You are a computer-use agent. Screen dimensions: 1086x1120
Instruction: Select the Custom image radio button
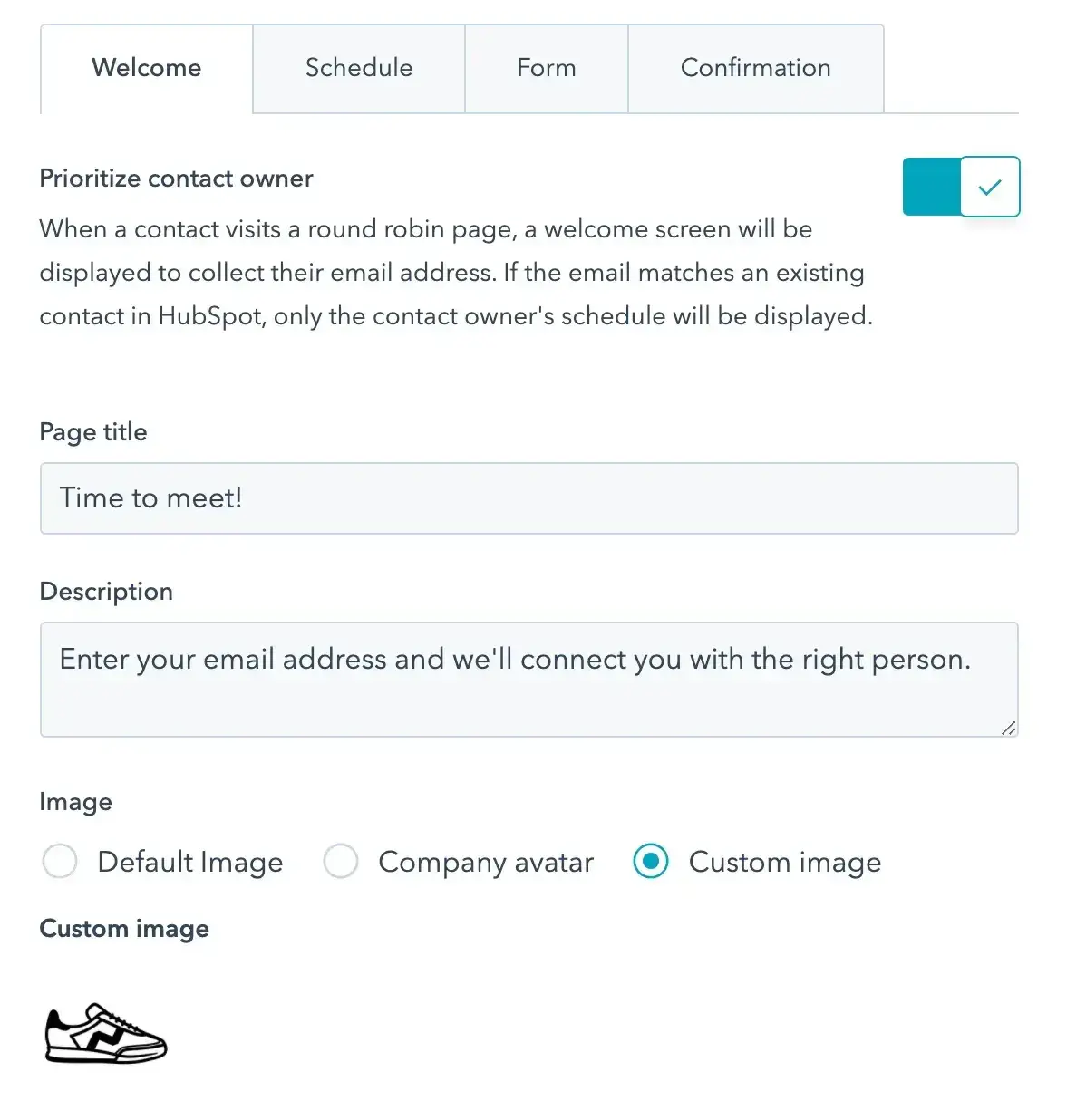click(x=650, y=862)
